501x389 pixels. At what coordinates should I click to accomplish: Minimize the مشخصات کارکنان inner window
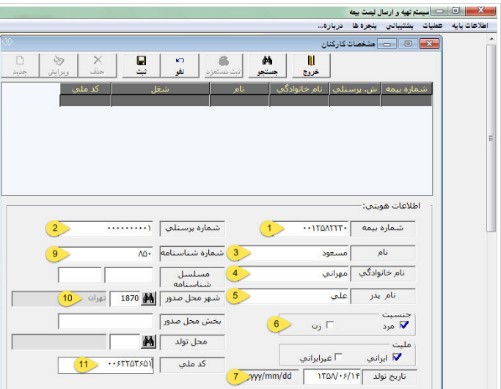click(387, 44)
